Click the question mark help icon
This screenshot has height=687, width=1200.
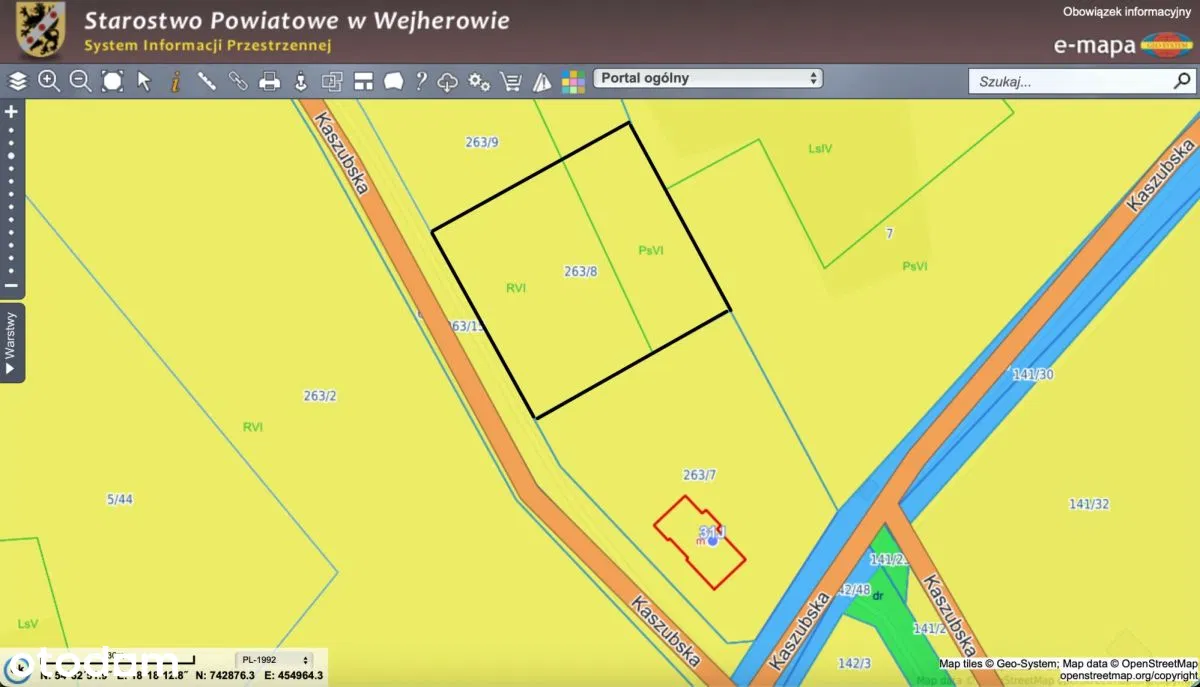(421, 82)
